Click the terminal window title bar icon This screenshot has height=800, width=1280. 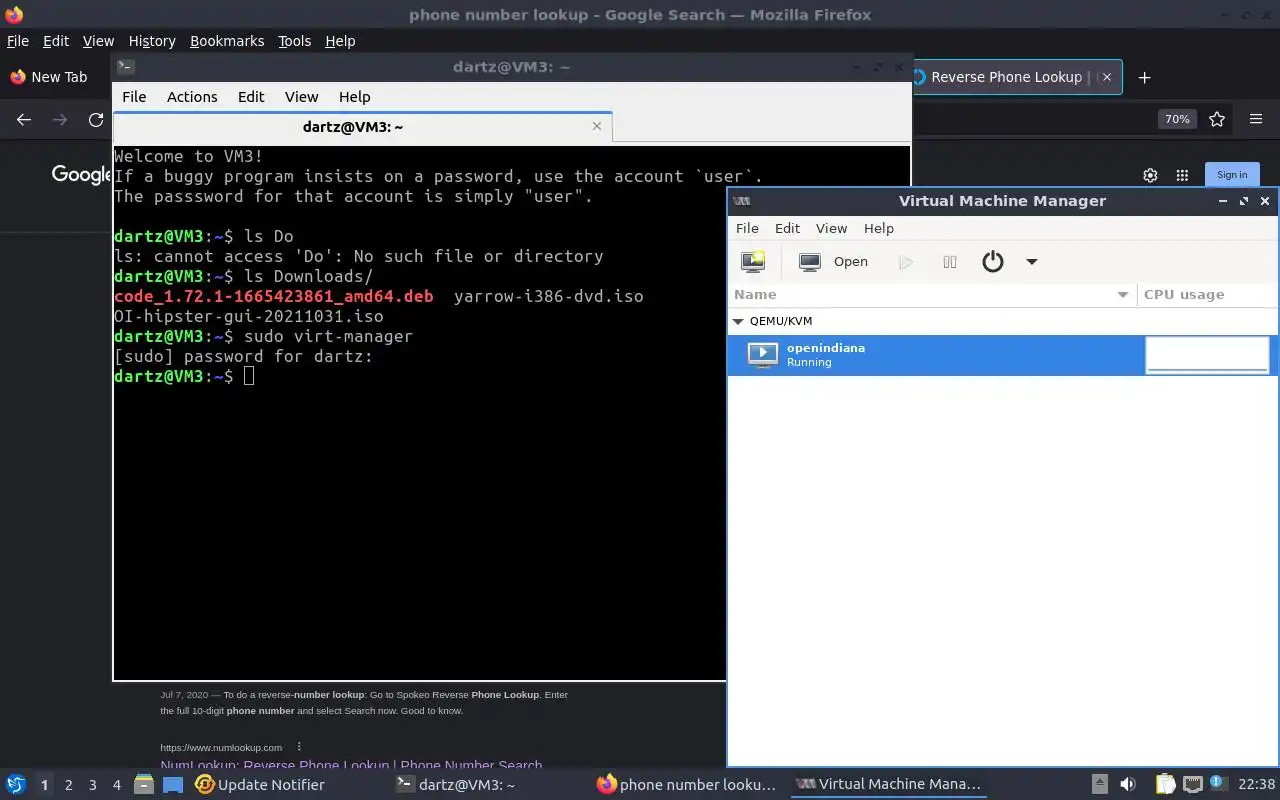[125, 67]
